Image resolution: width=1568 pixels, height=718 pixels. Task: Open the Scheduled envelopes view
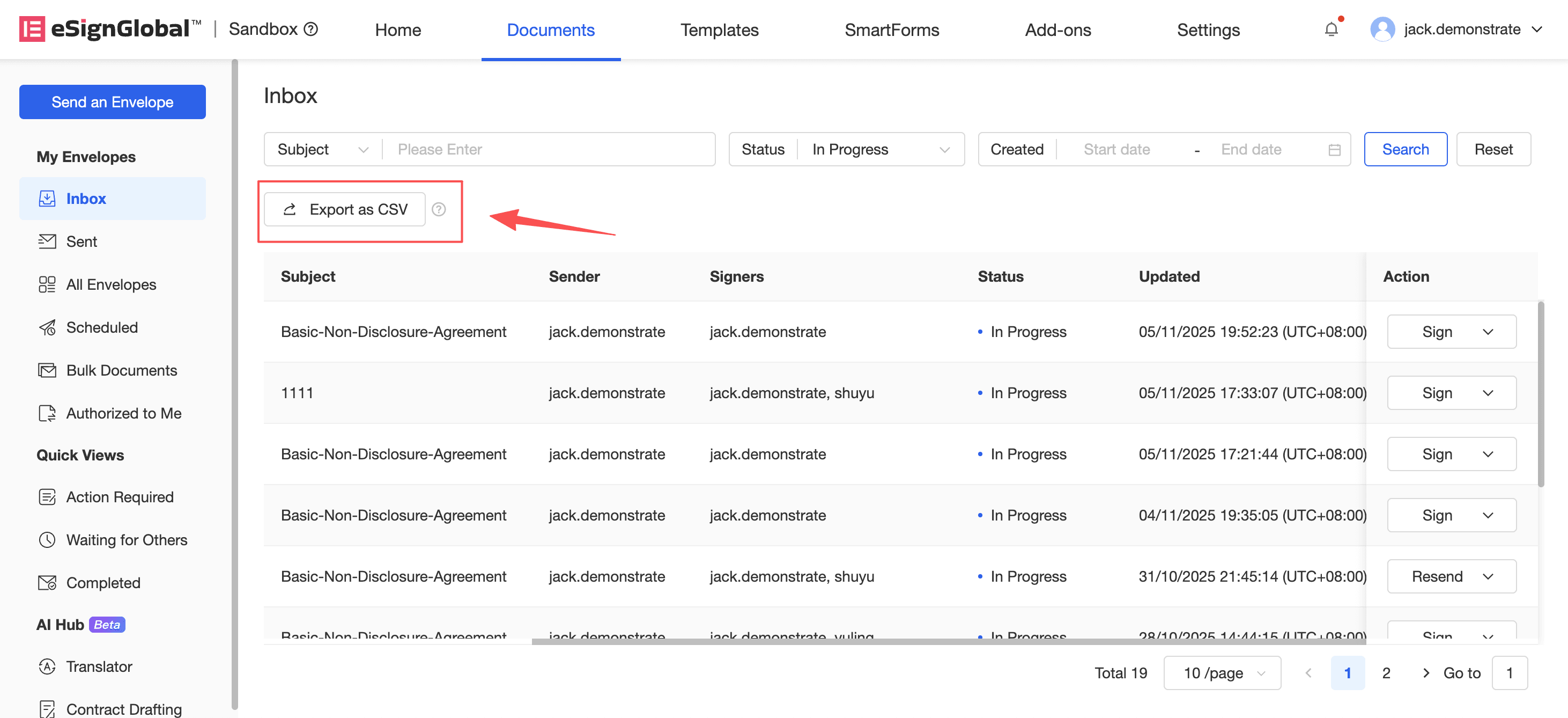tap(102, 328)
